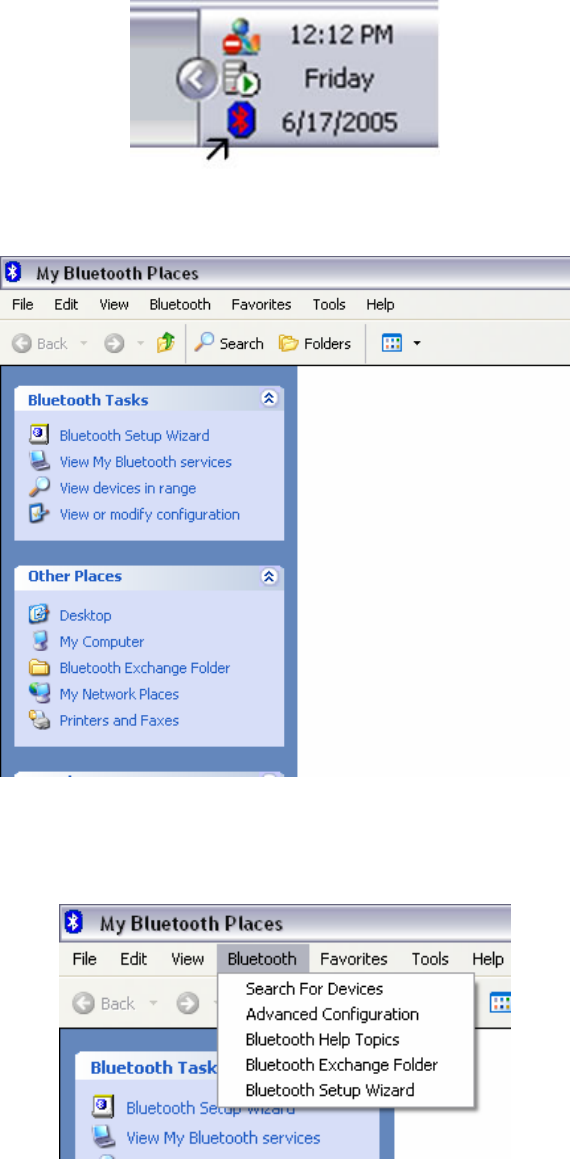
Task: Open Back history dropdown arrow in first window
Action: 84,344
